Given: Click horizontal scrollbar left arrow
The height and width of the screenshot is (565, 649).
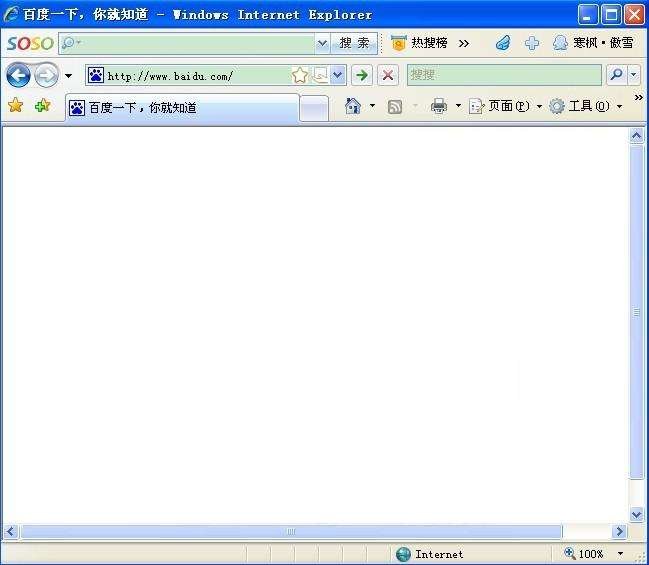Looking at the screenshot, I should coord(10,531).
